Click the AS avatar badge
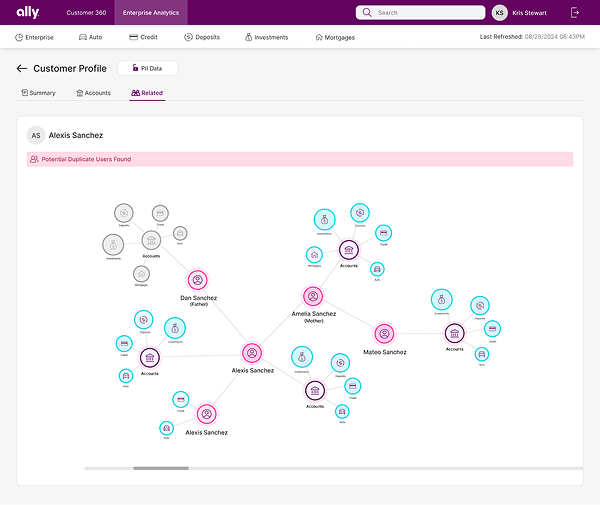The width and height of the screenshot is (600, 505). (36, 135)
